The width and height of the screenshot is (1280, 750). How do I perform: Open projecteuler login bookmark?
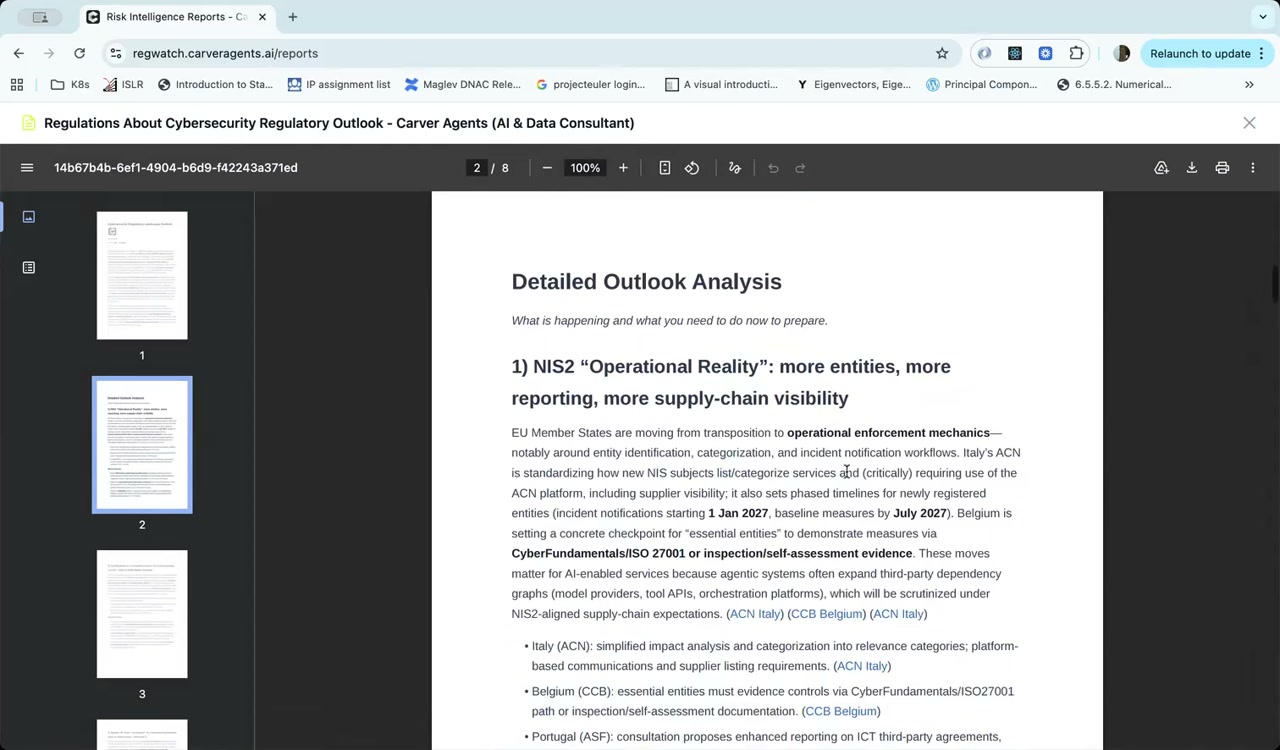(x=591, y=85)
